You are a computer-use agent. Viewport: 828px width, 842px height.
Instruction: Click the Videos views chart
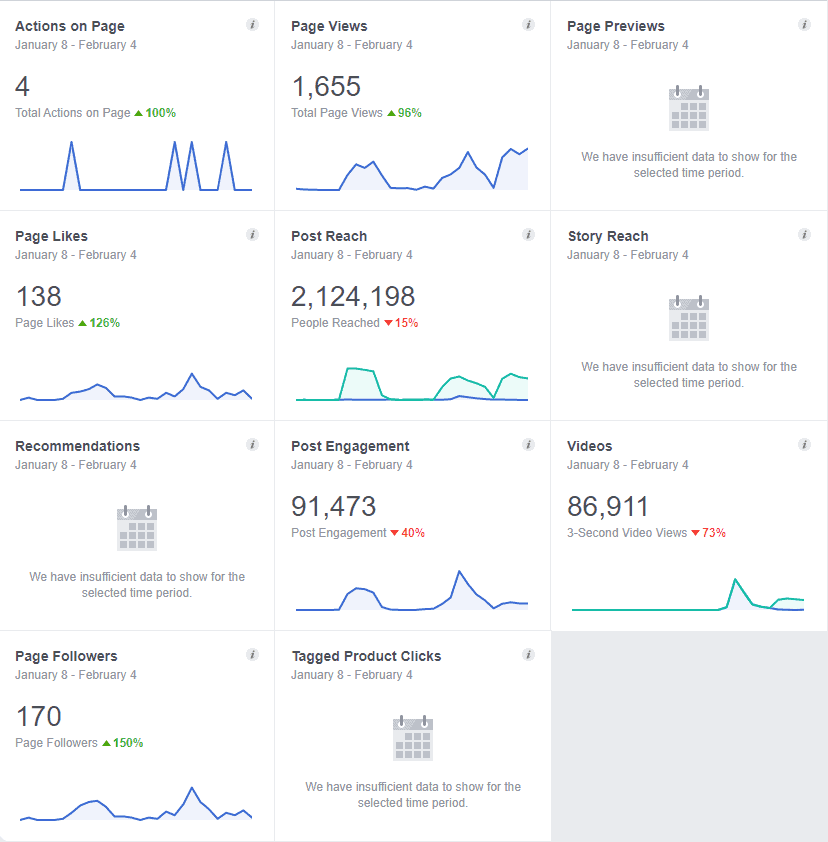pyautogui.click(x=688, y=594)
